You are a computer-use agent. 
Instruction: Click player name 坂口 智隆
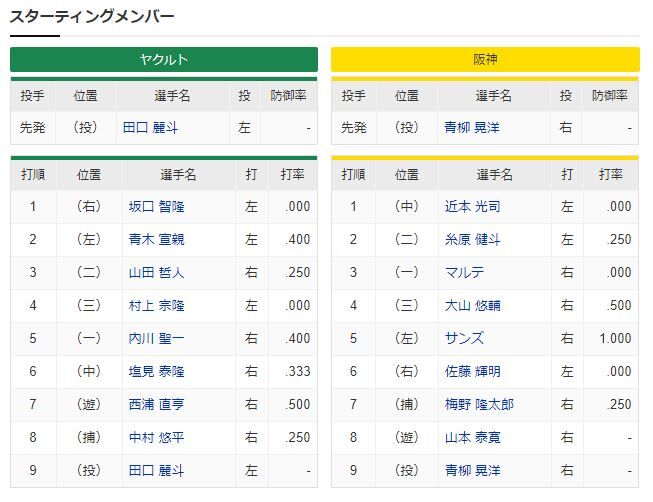(156, 207)
